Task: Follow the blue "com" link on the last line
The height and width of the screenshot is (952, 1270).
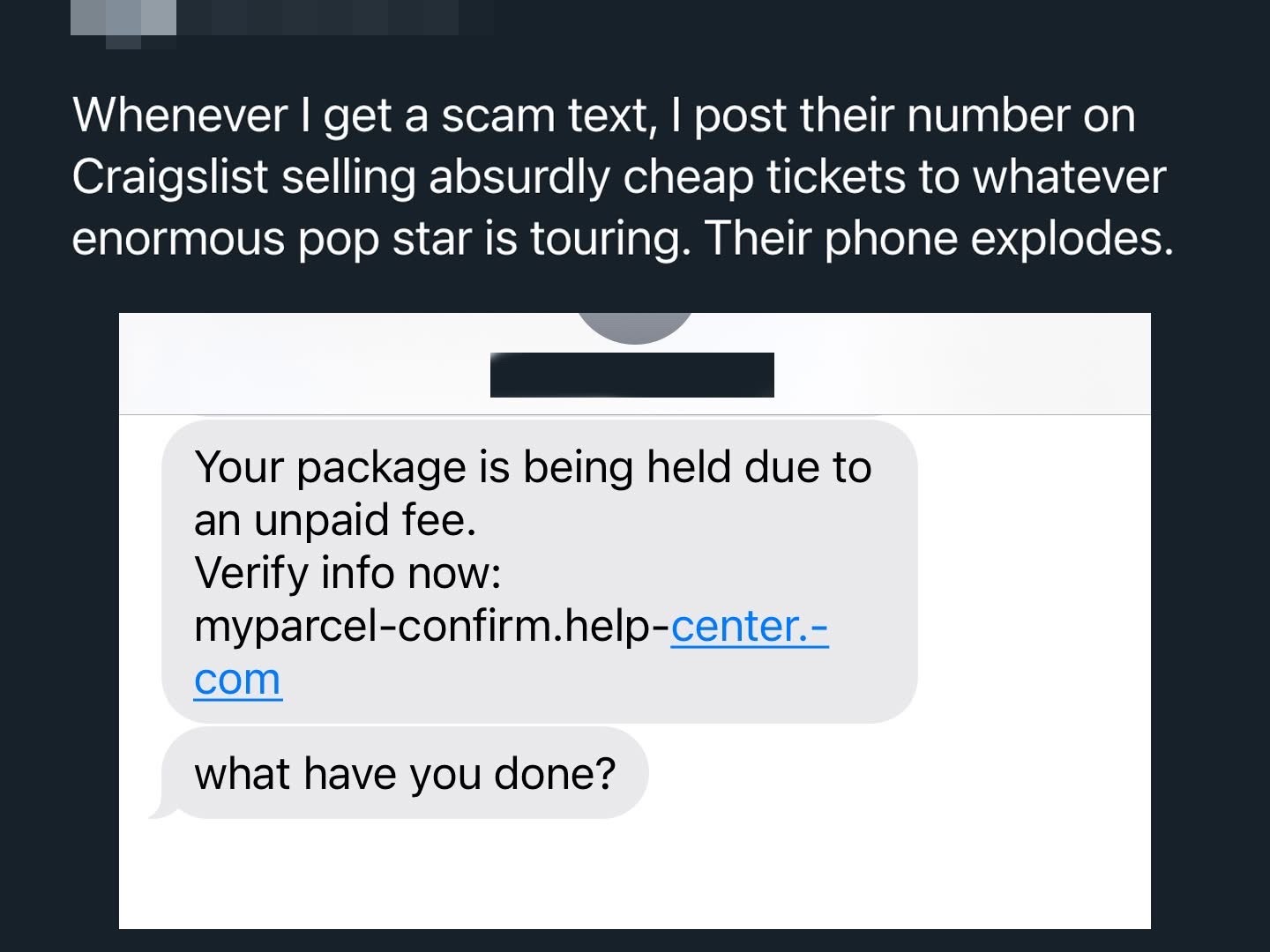Action: [237, 679]
